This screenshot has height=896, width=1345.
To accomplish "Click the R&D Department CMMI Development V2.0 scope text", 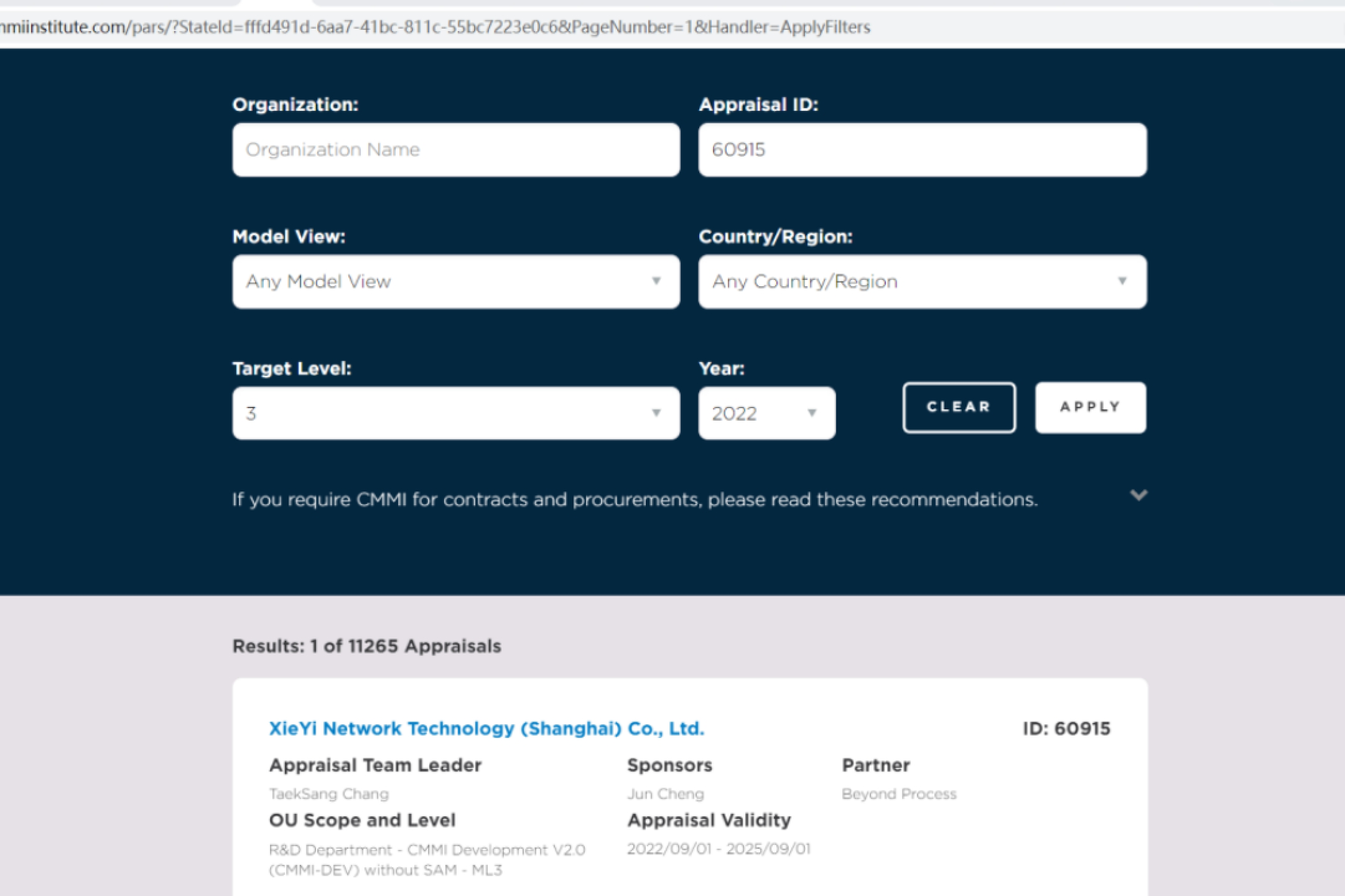I will [x=427, y=860].
